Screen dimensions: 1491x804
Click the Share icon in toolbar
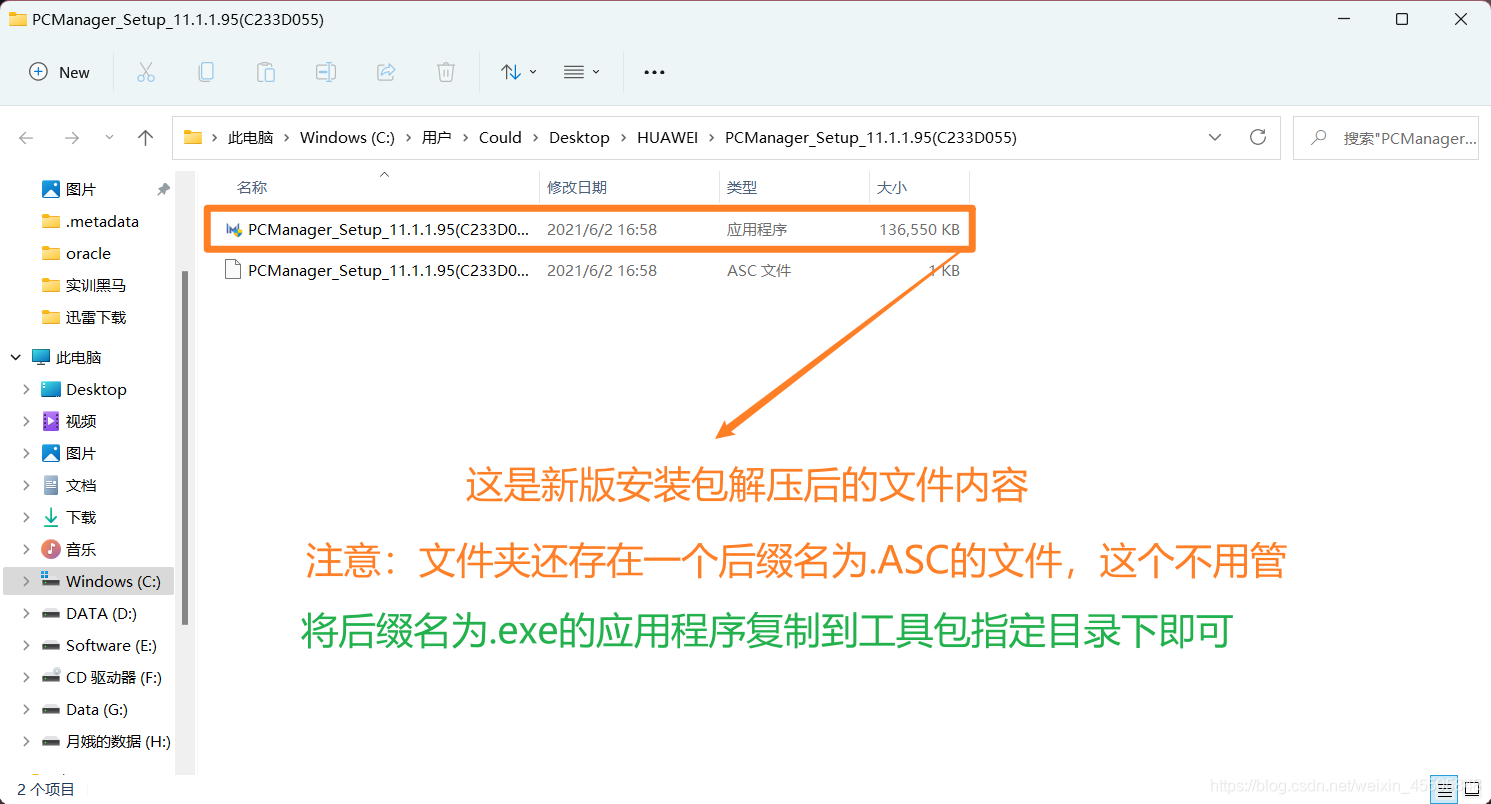386,72
